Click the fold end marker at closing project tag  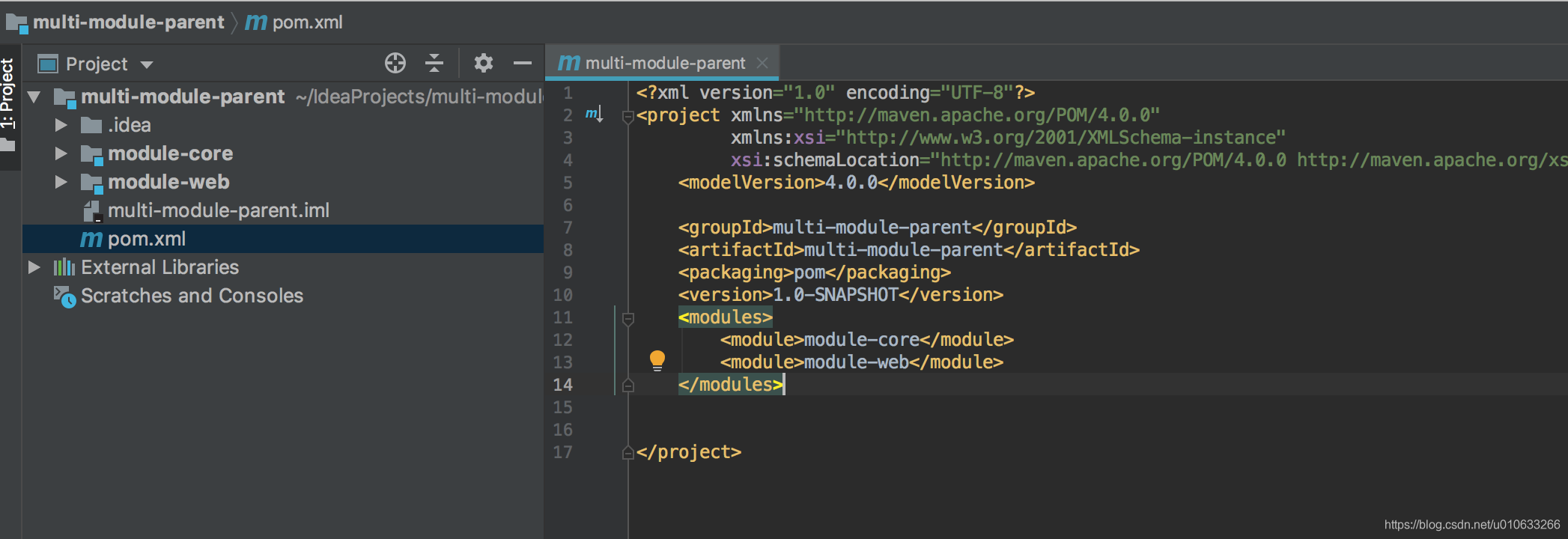(628, 452)
